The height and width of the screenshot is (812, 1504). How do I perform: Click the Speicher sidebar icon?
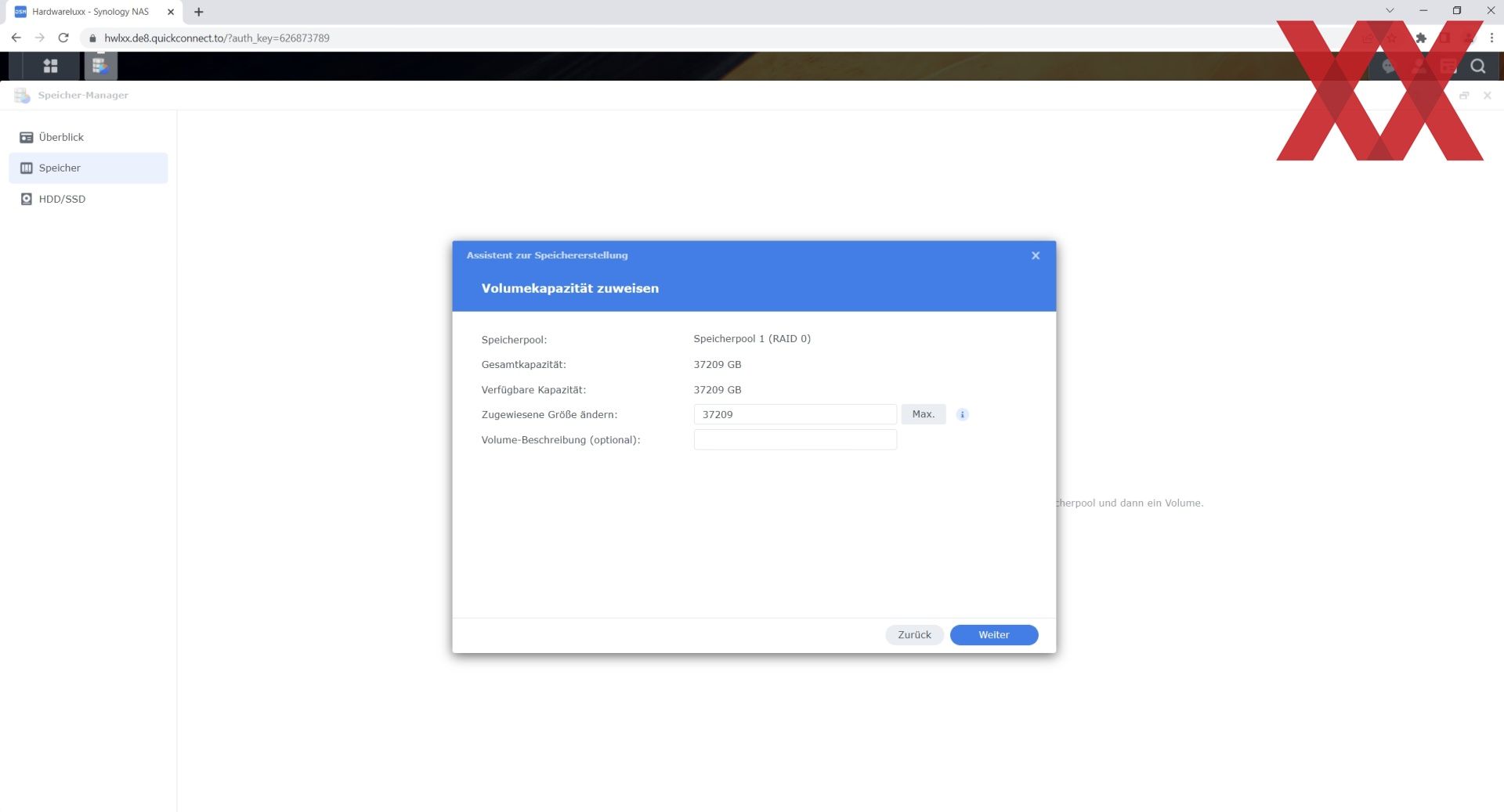click(26, 168)
